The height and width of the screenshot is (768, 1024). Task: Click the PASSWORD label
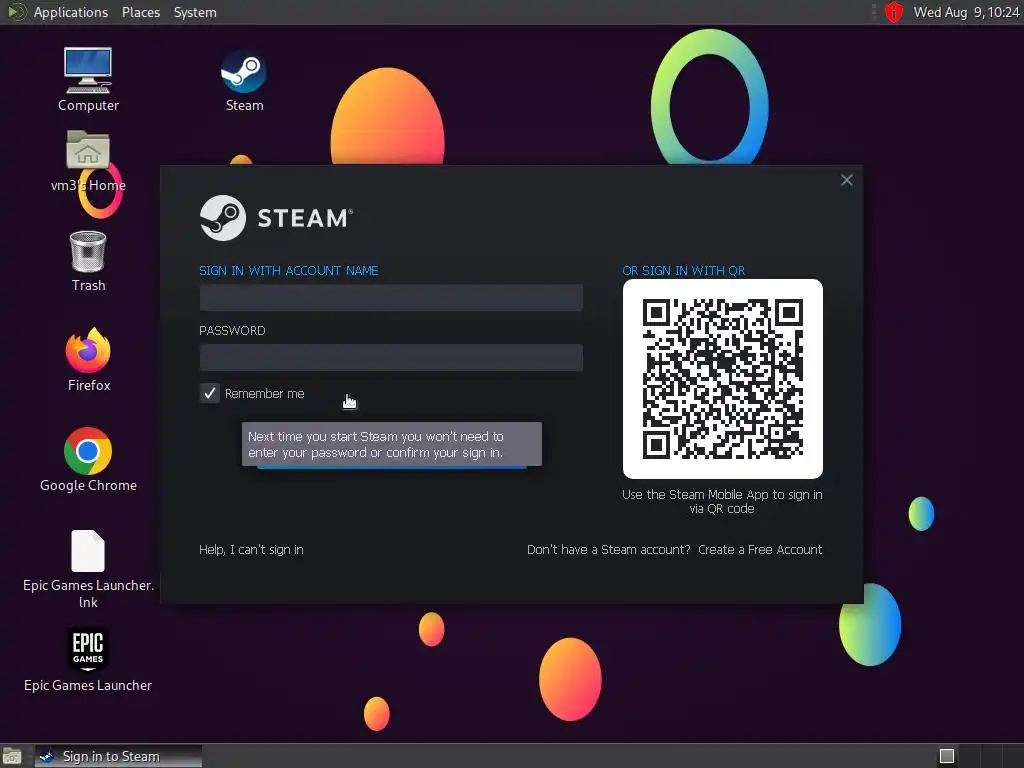232,330
